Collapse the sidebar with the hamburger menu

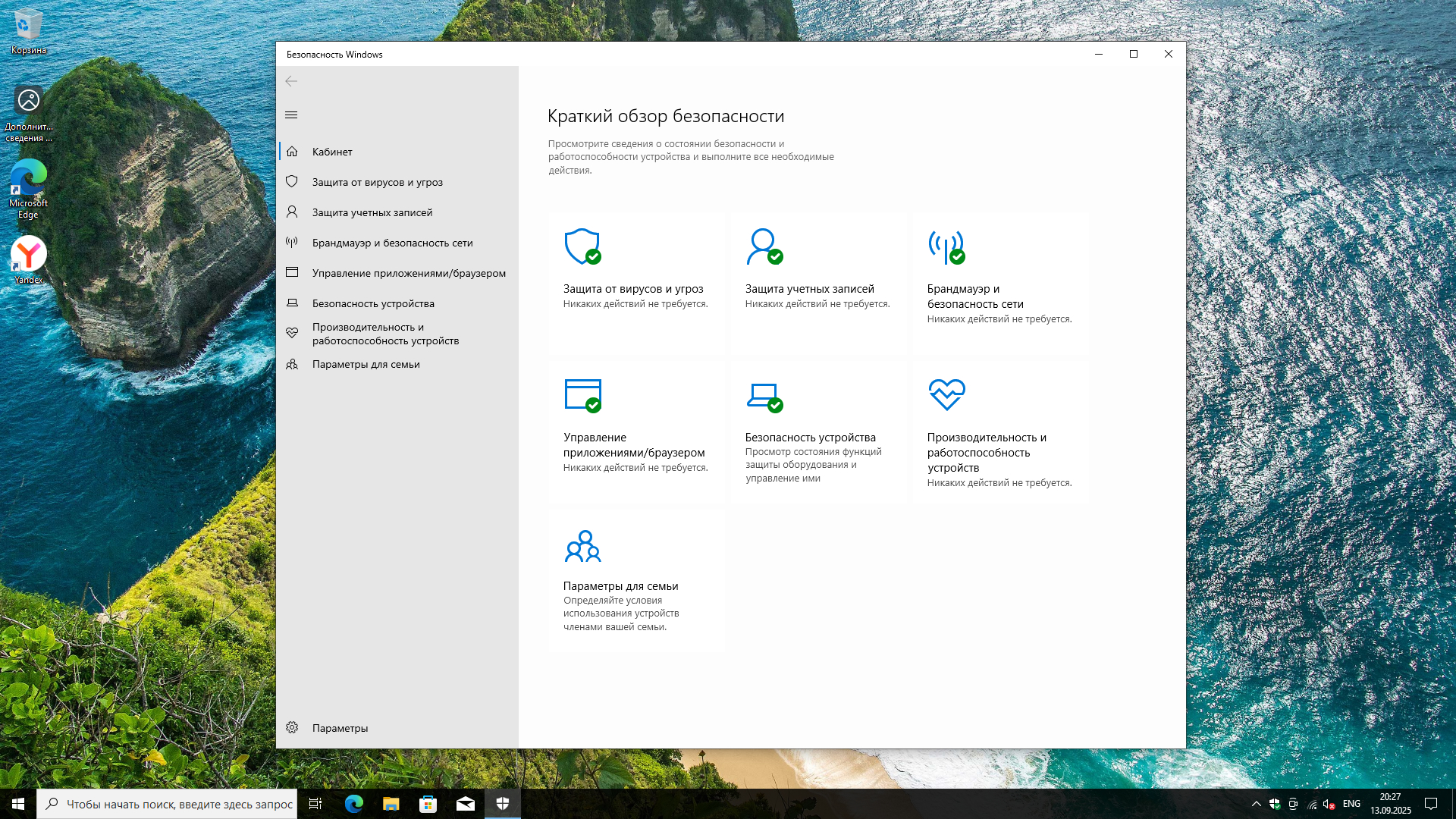pyautogui.click(x=291, y=115)
